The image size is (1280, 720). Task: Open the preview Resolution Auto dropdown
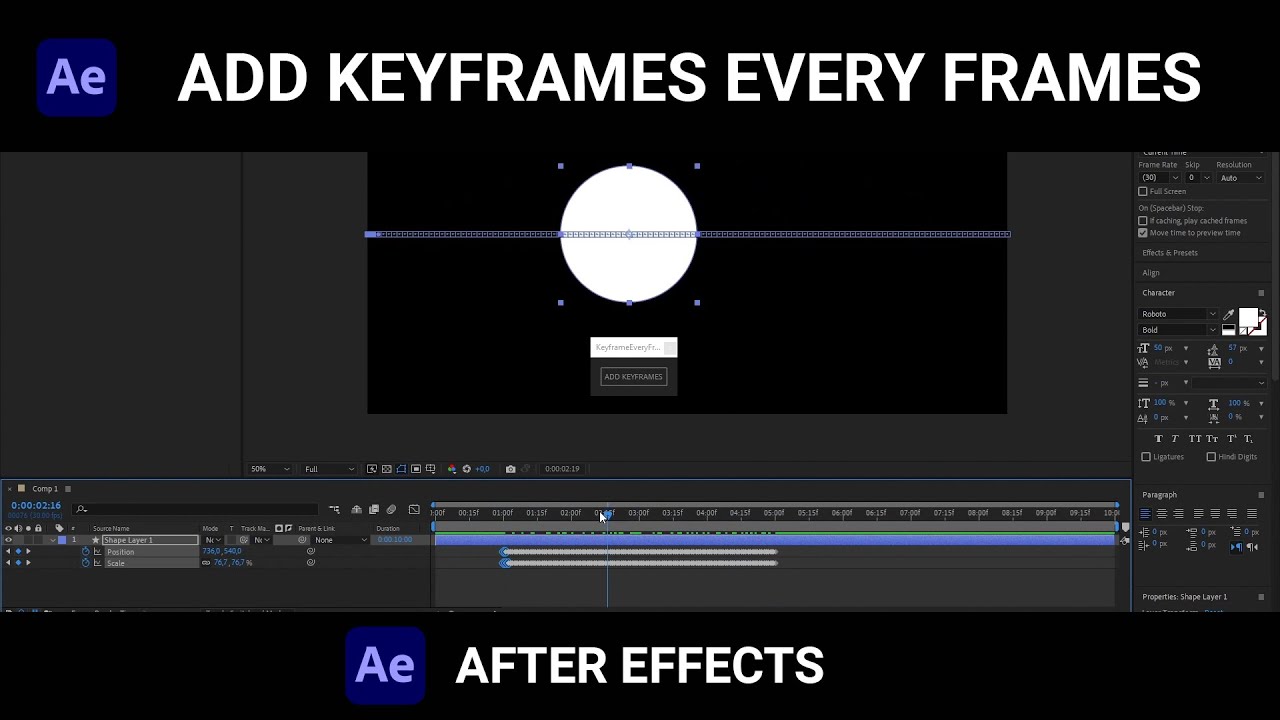pos(1240,177)
